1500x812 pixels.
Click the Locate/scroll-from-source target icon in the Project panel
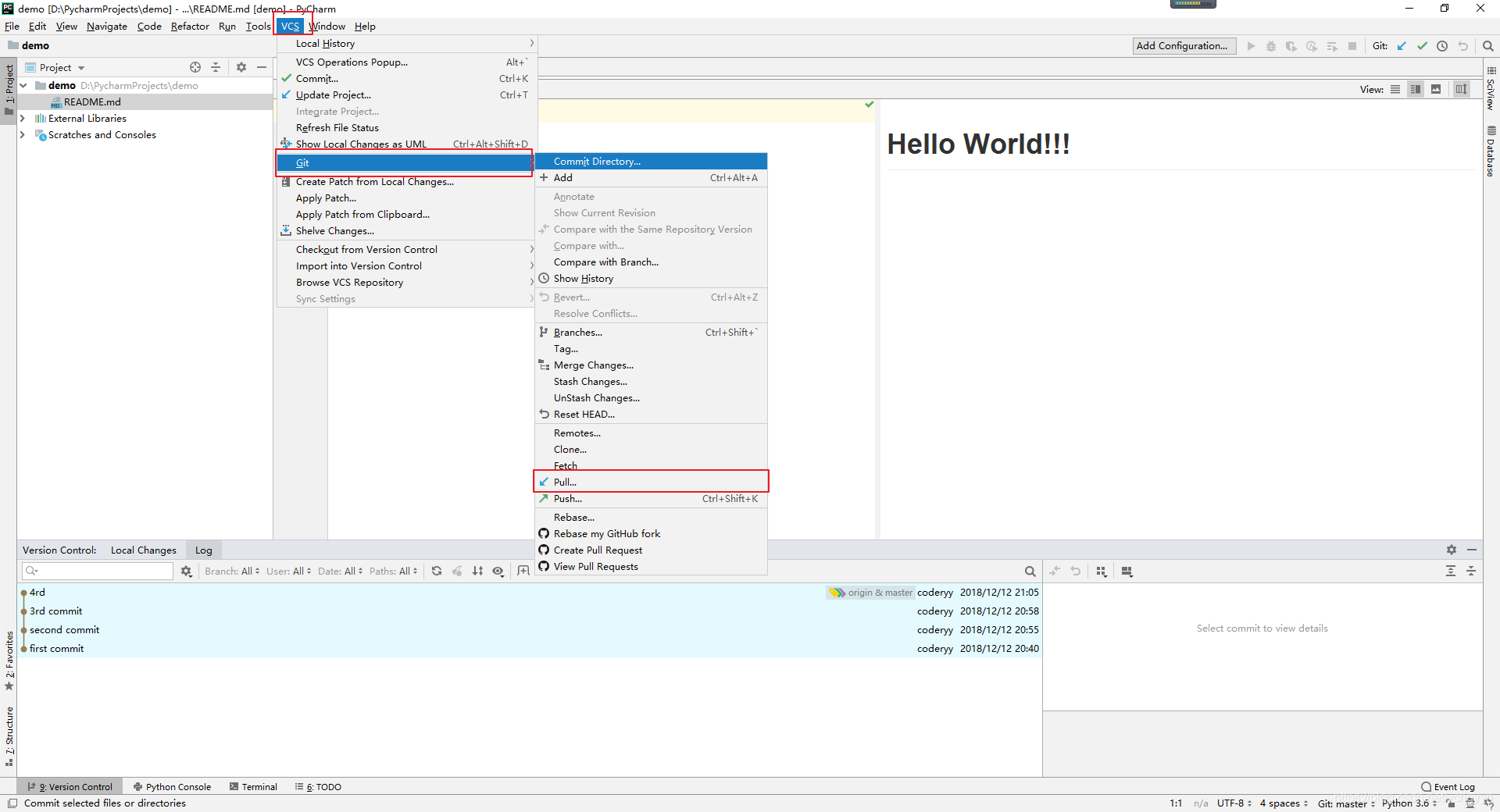click(x=195, y=67)
